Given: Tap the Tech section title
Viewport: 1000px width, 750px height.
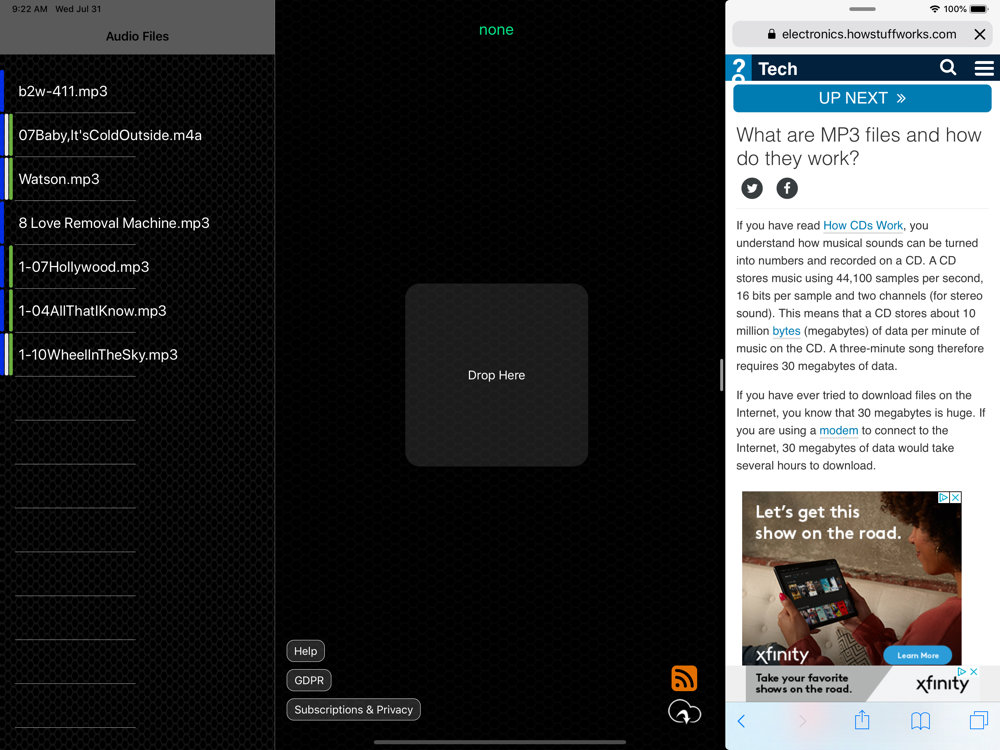Looking at the screenshot, I should click(777, 69).
